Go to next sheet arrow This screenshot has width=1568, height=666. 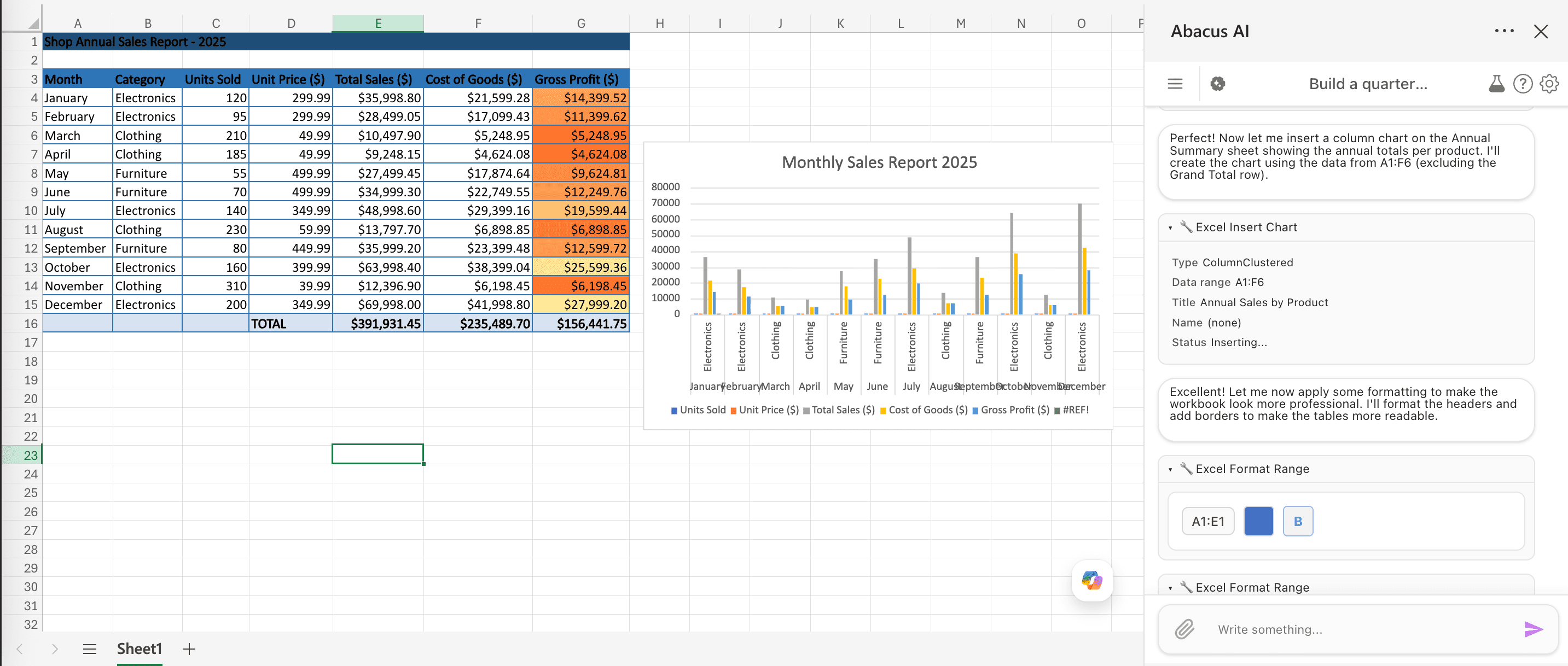[x=55, y=649]
